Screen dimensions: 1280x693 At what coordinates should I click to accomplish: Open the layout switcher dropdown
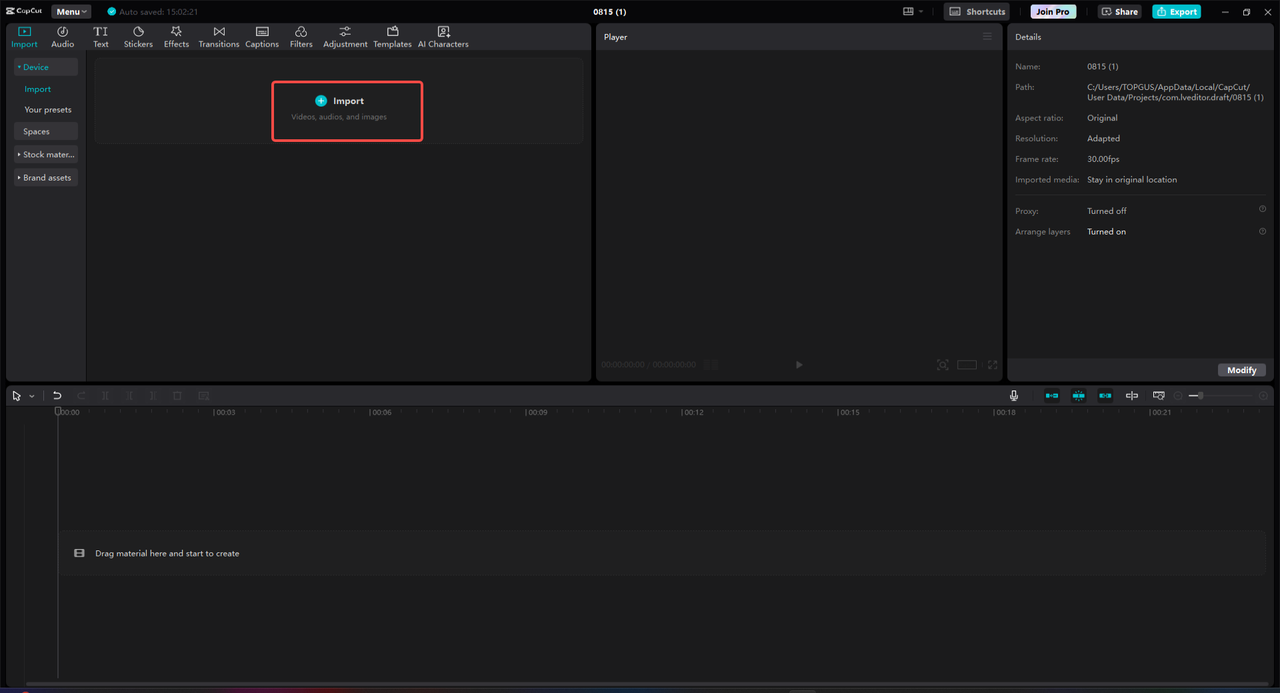click(x=913, y=12)
